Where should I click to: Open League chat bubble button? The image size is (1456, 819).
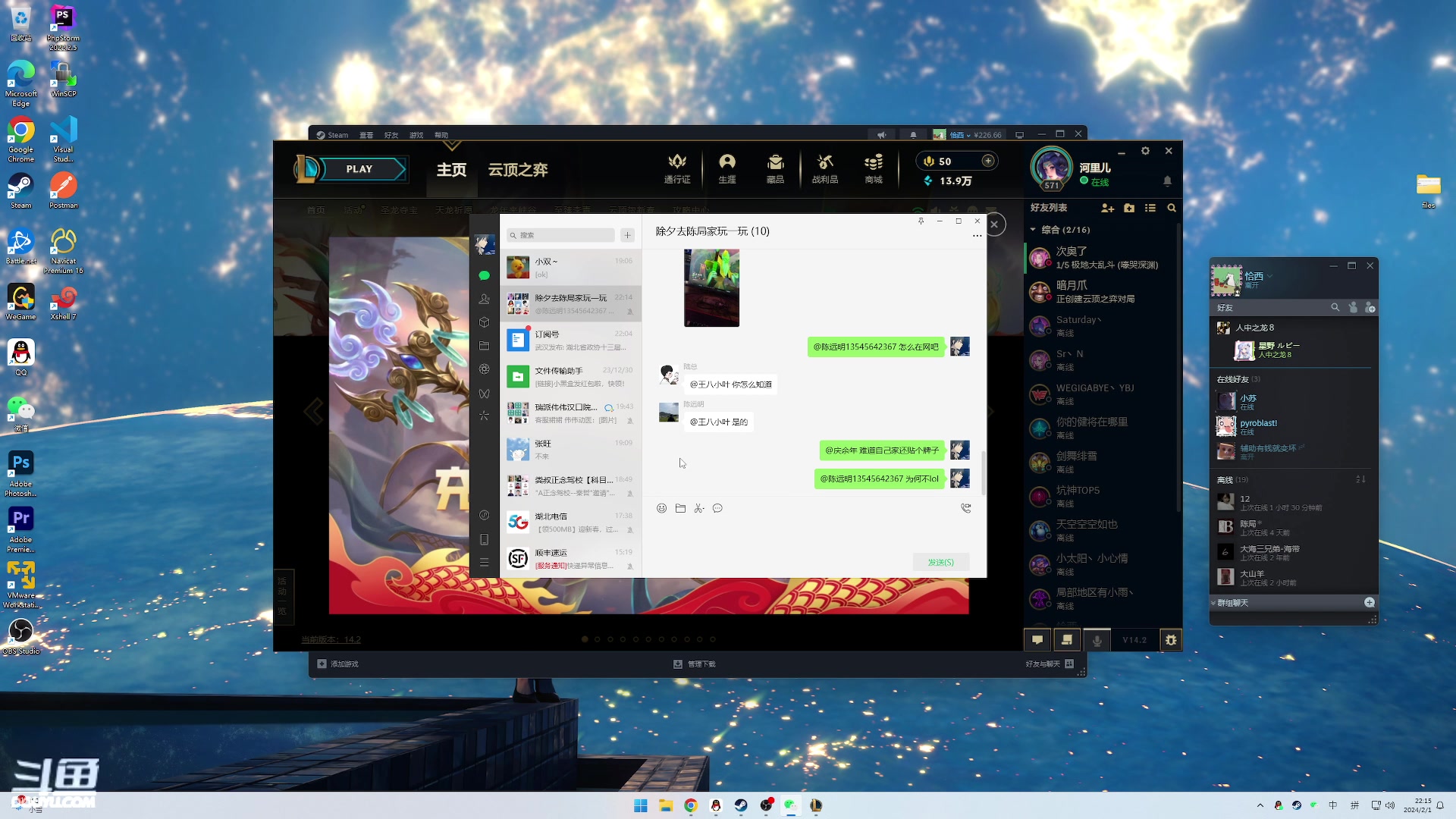[1037, 640]
